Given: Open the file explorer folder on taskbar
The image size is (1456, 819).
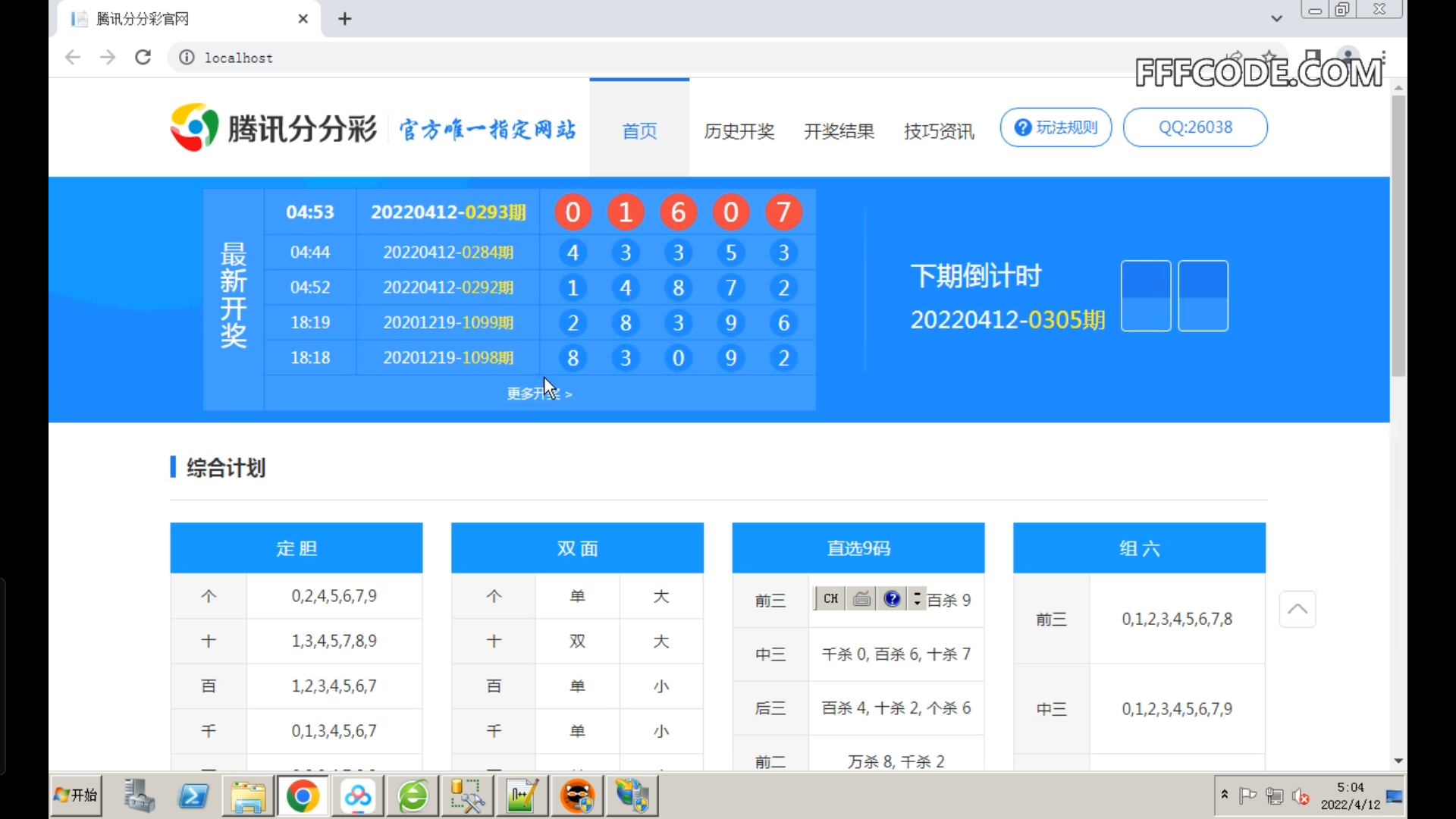Looking at the screenshot, I should [x=248, y=796].
